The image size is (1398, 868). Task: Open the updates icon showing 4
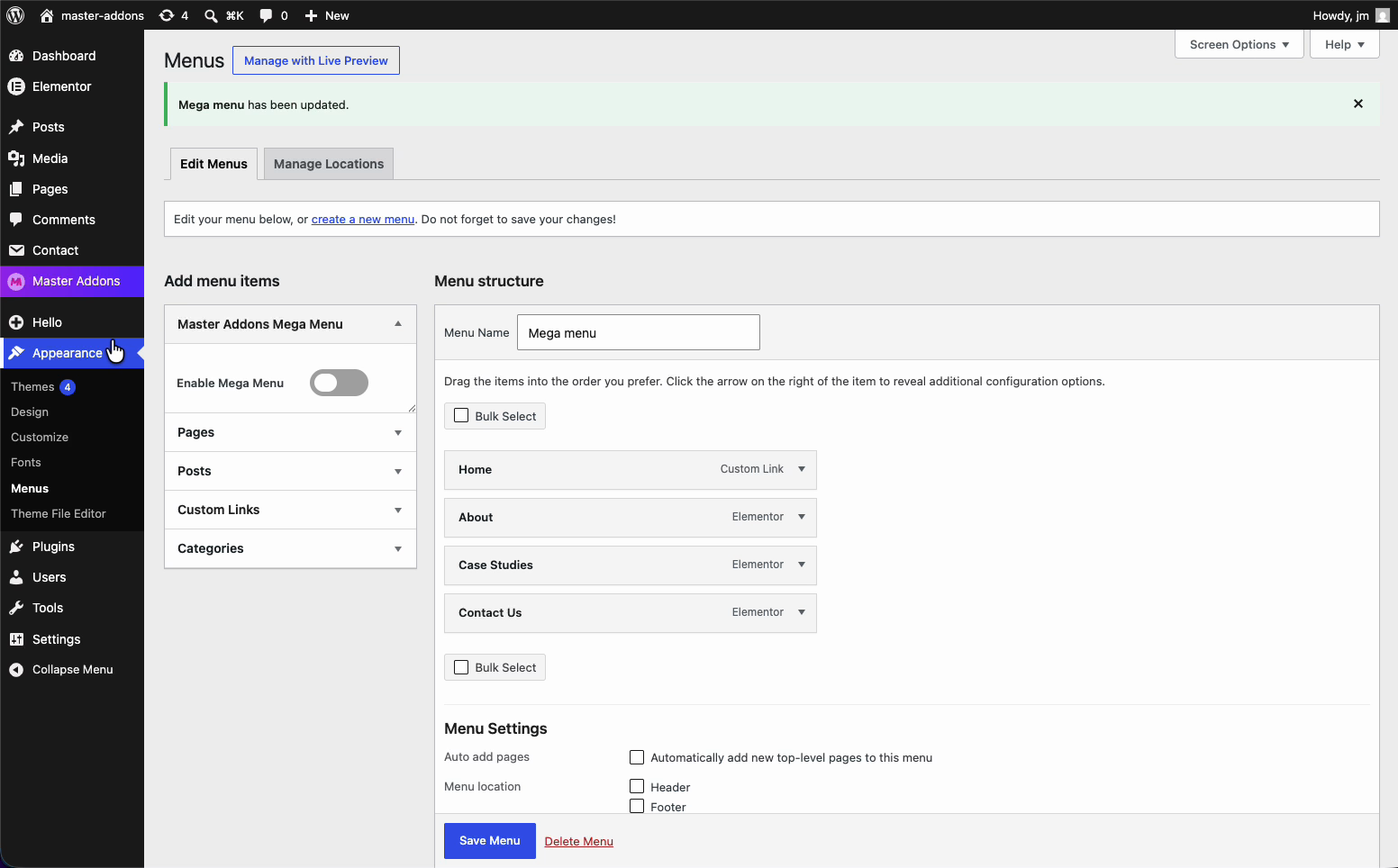point(167,15)
